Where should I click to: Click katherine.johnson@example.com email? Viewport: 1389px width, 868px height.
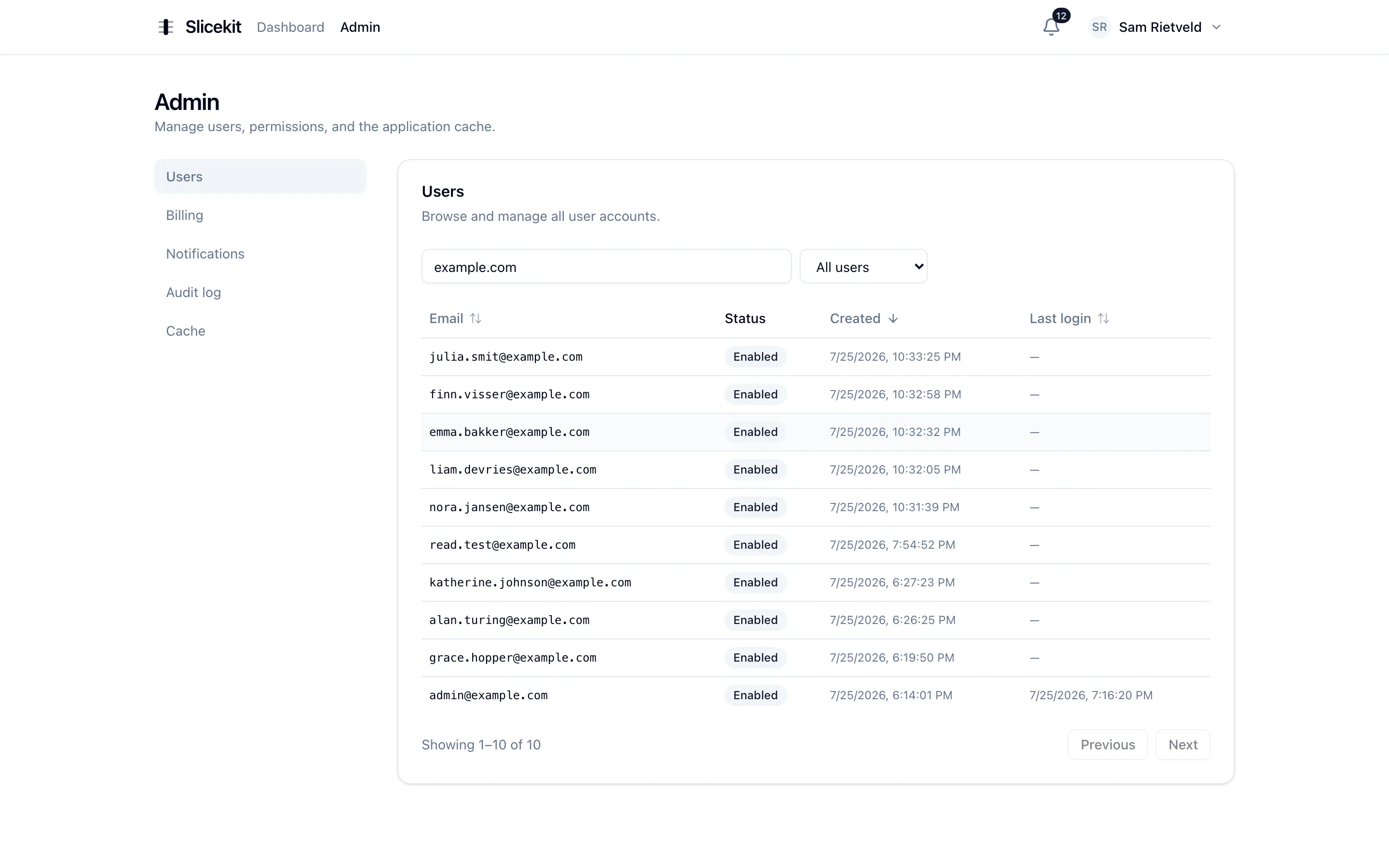tap(530, 583)
